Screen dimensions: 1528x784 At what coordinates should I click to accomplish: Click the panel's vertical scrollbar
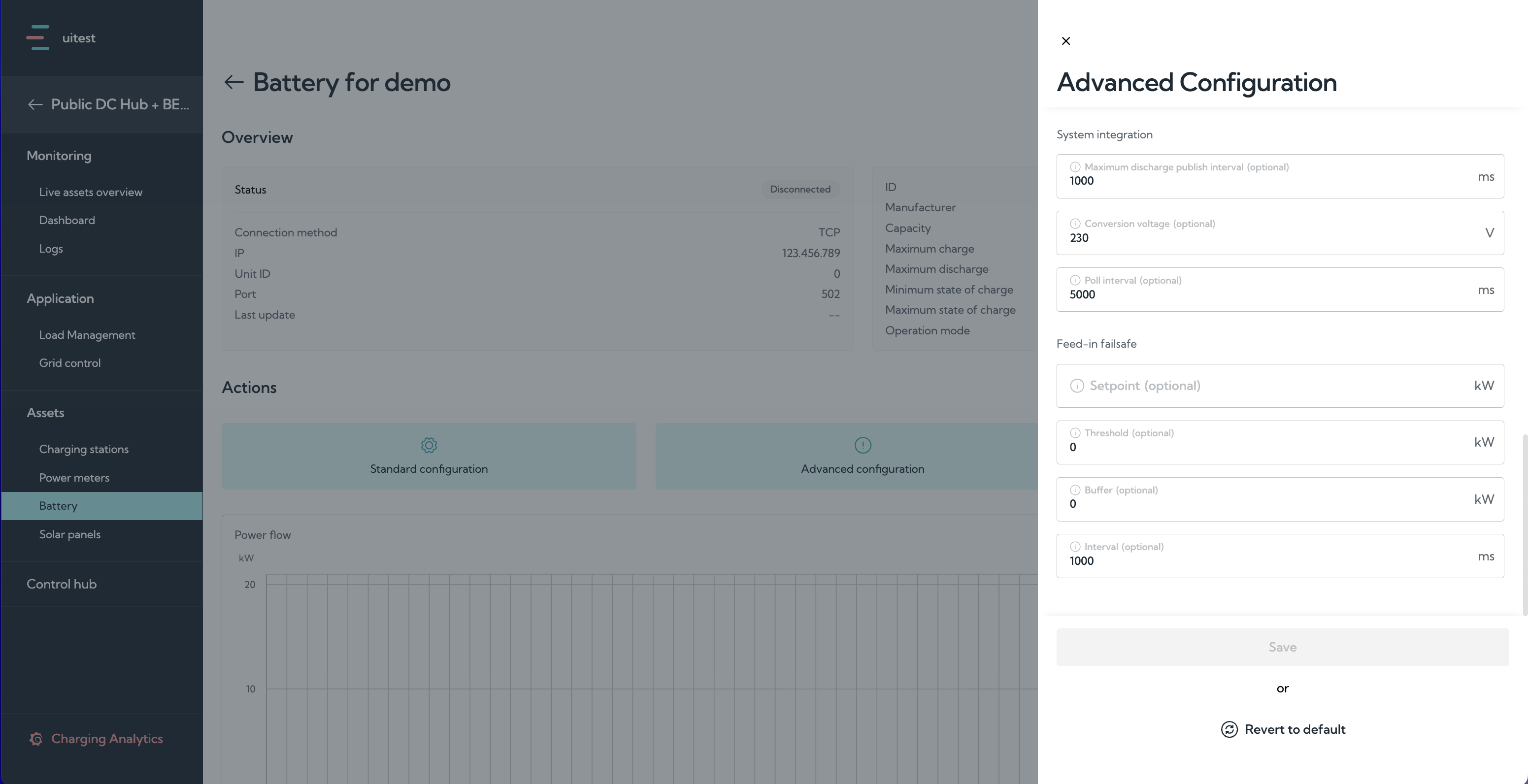click(x=1525, y=525)
